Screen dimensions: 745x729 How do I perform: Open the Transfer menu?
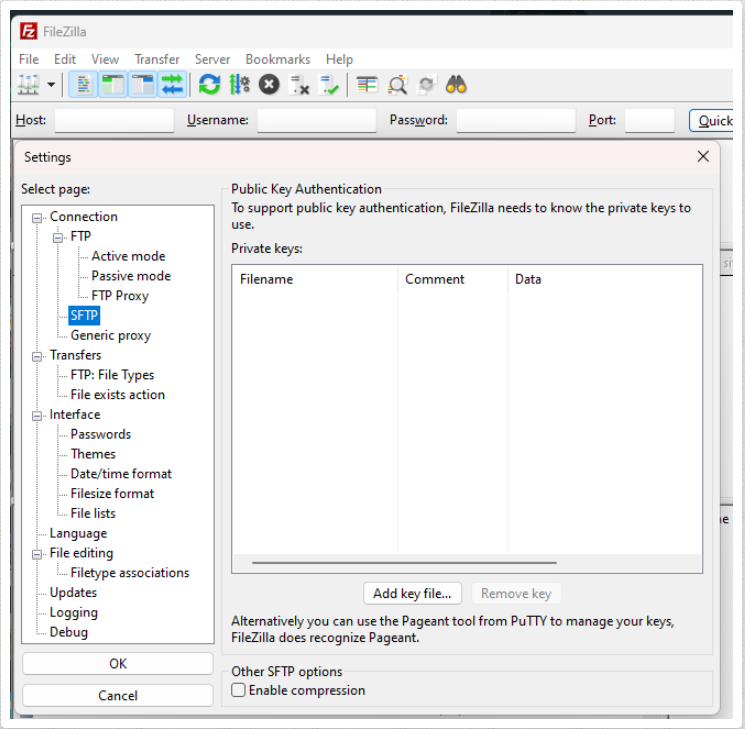[157, 59]
